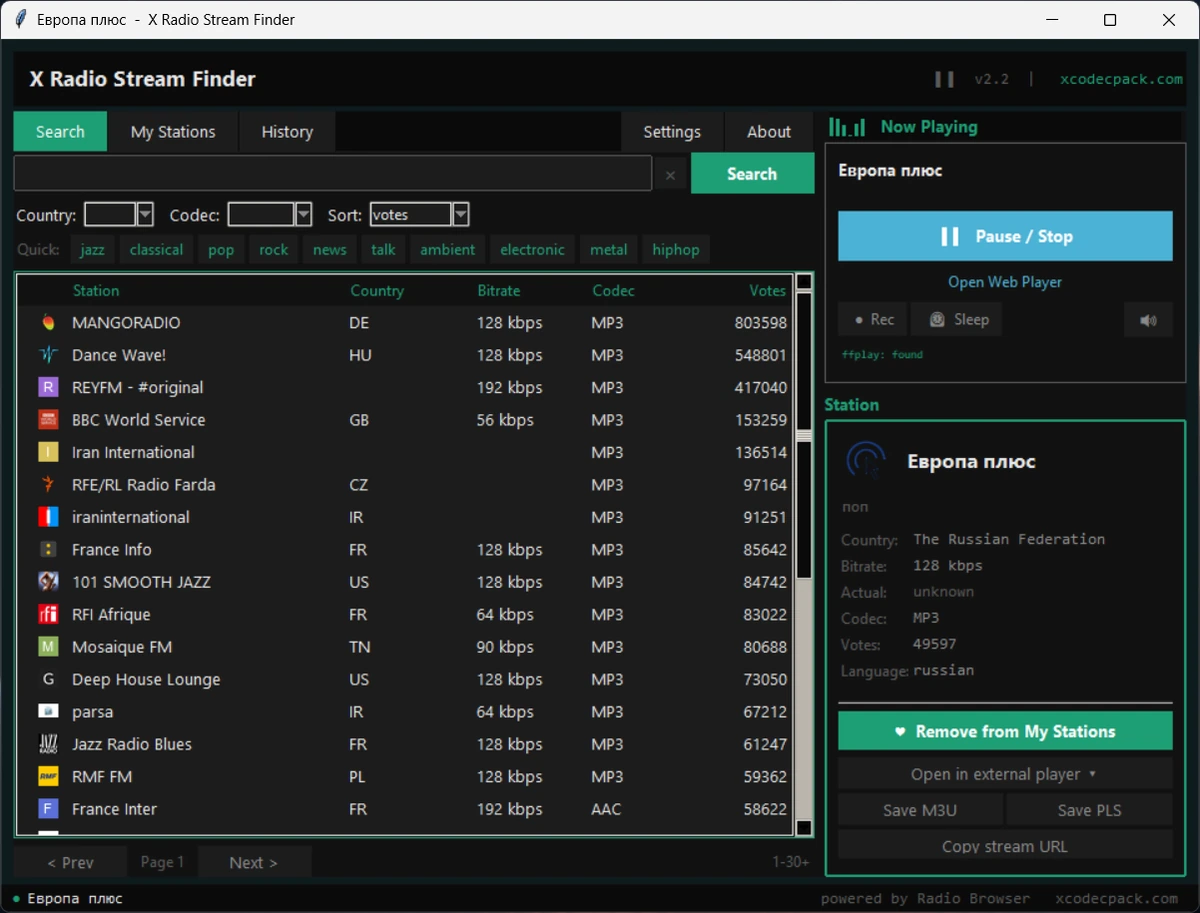Visit xcodecpack.com link in header
Image resolution: width=1200 pixels, height=913 pixels.
pyautogui.click(x=1121, y=79)
